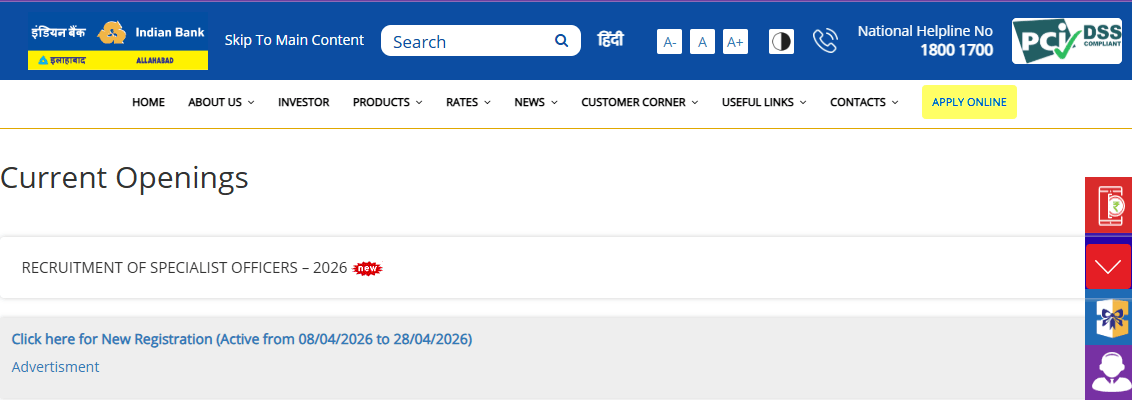Reset font size with the A button
The width and height of the screenshot is (1132, 400).
[x=702, y=42]
